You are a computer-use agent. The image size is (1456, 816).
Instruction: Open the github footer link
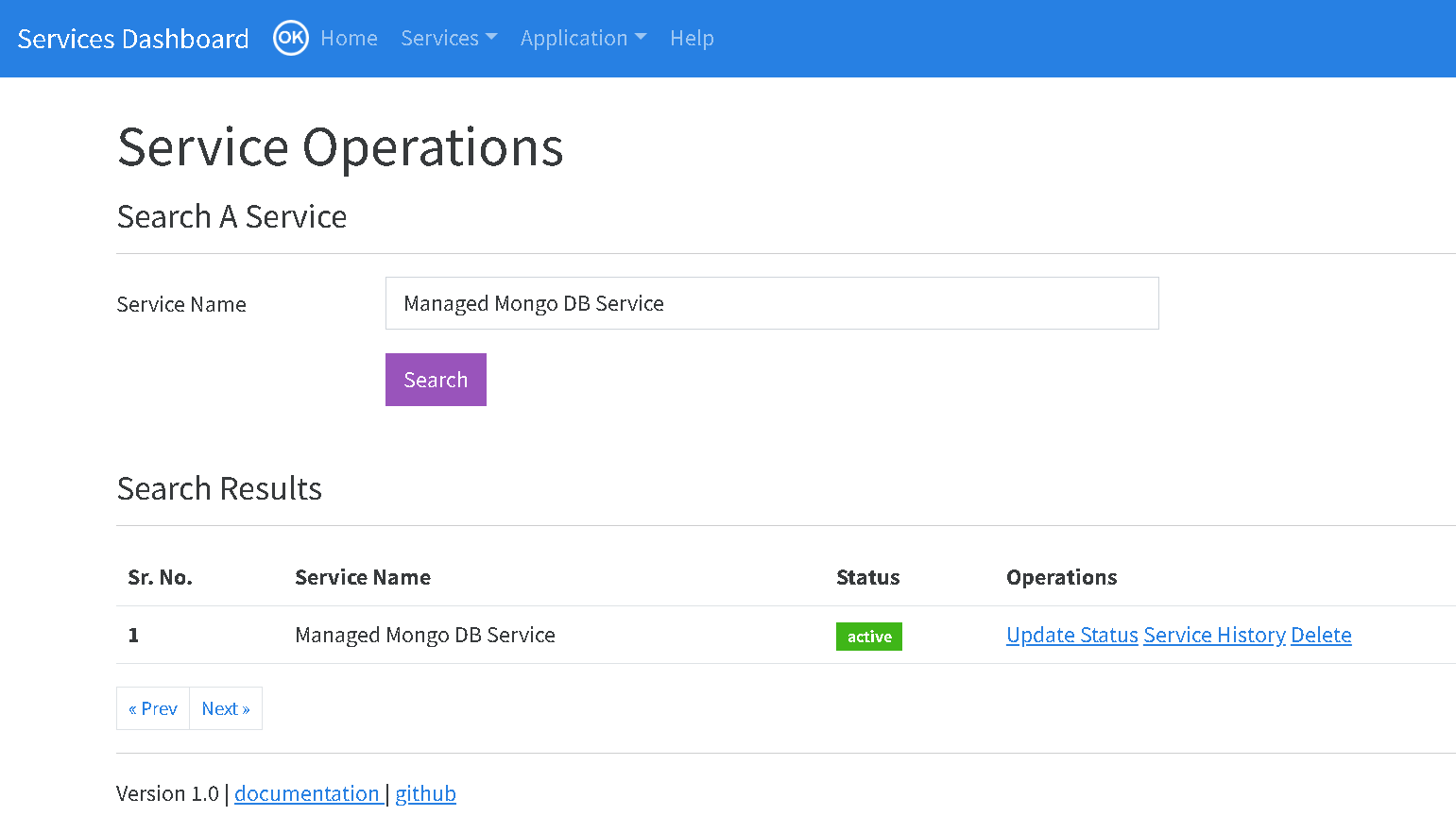coord(425,793)
